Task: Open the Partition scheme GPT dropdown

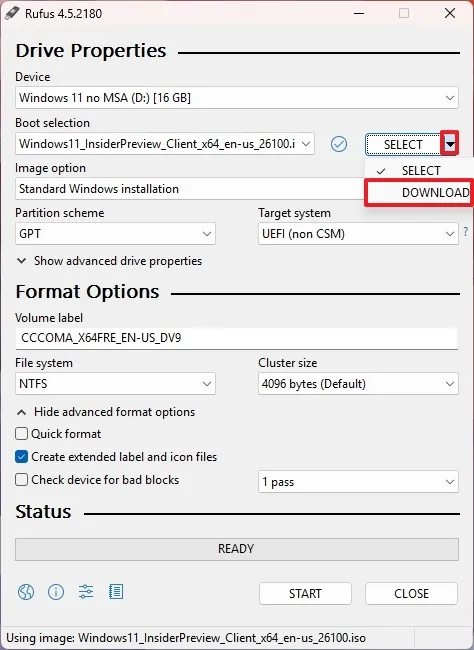Action: click(115, 234)
